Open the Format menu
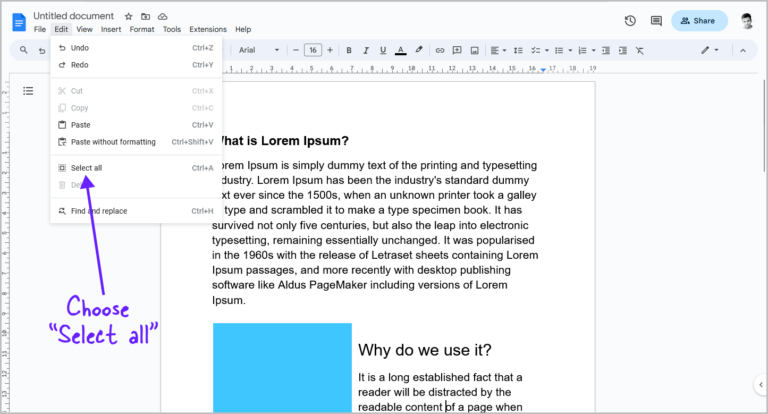Image resolution: width=768 pixels, height=414 pixels. [x=142, y=29]
